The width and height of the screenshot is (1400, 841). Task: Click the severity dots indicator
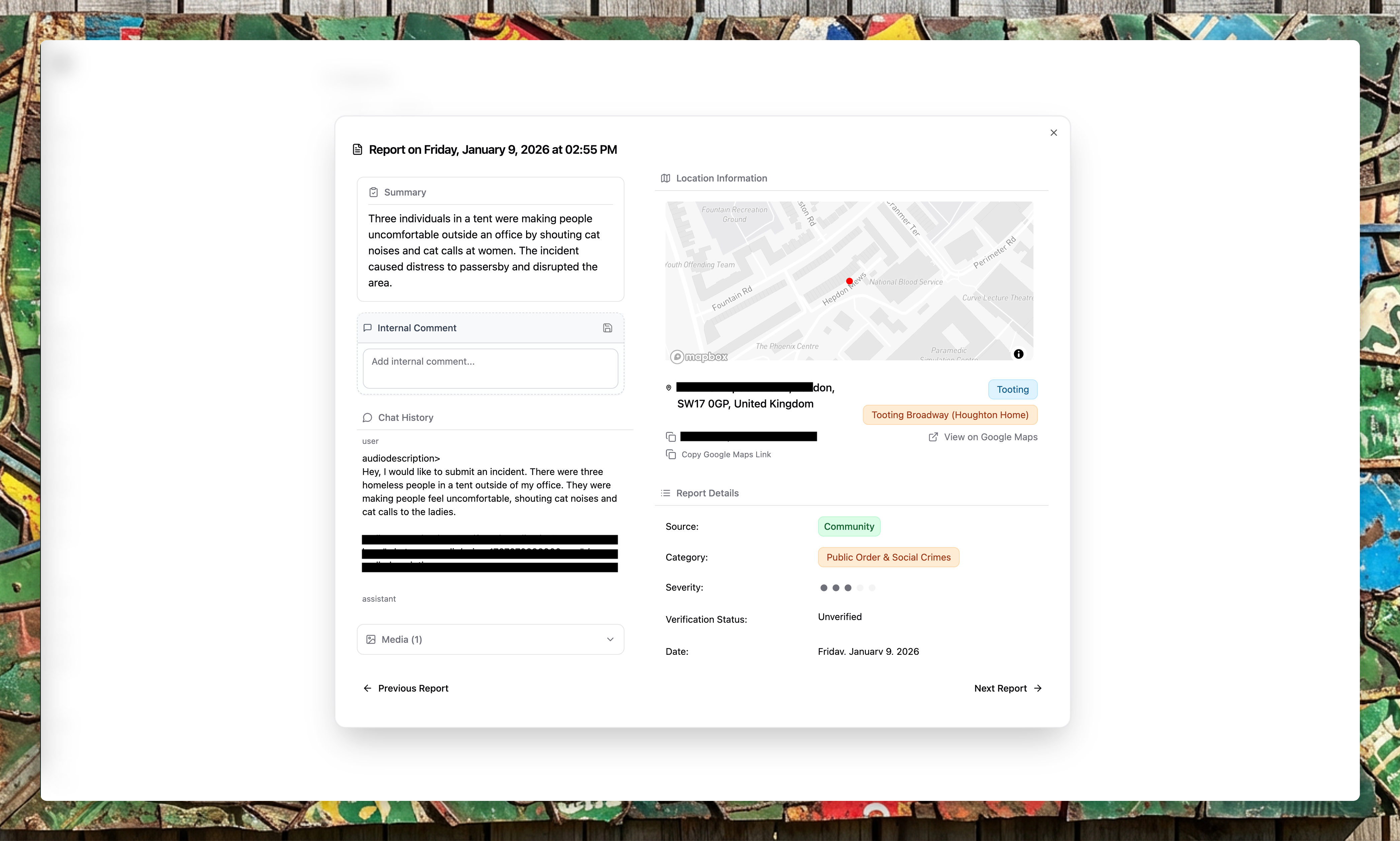coord(847,588)
